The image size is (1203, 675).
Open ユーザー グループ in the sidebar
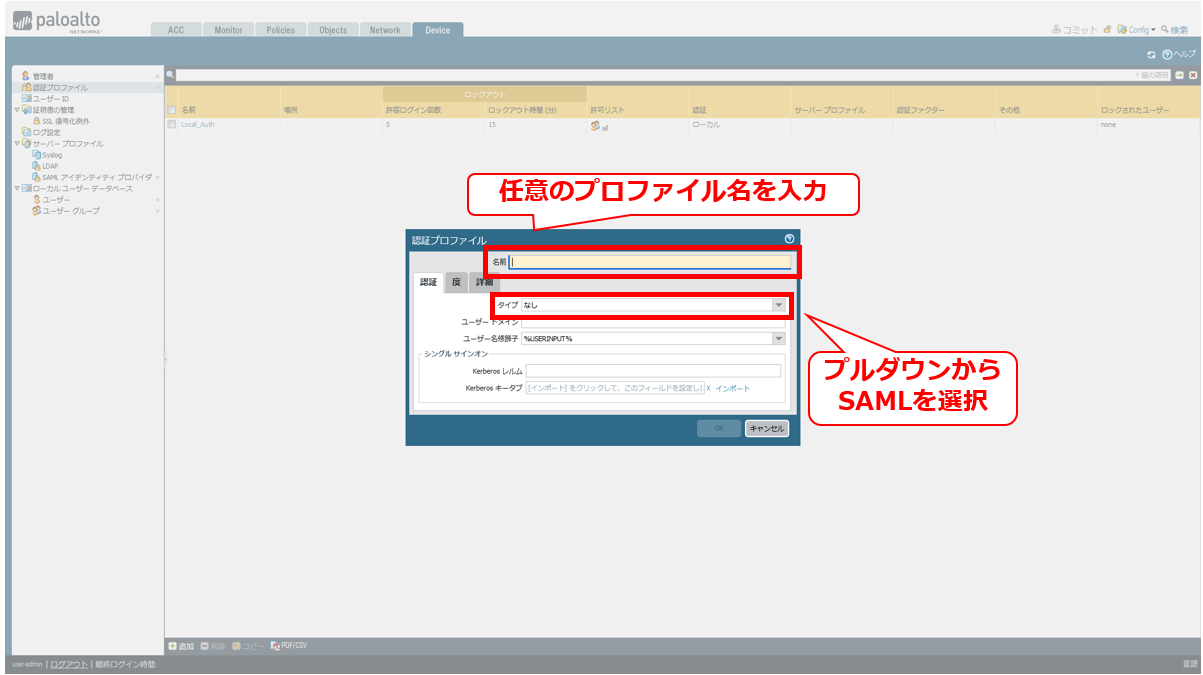[x=70, y=210]
